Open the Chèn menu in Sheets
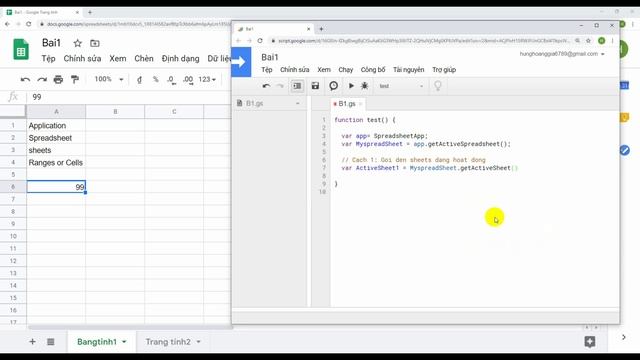The height and width of the screenshot is (360, 640). pos(144,58)
